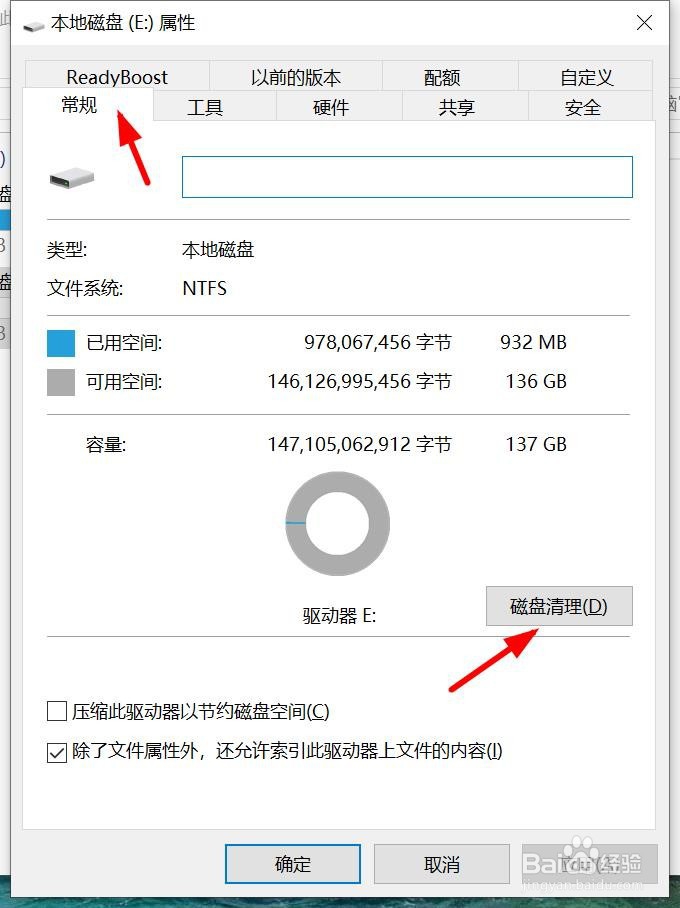This screenshot has height=908, width=680.
Task: Click the drive icon in title bar
Action: coord(34,26)
